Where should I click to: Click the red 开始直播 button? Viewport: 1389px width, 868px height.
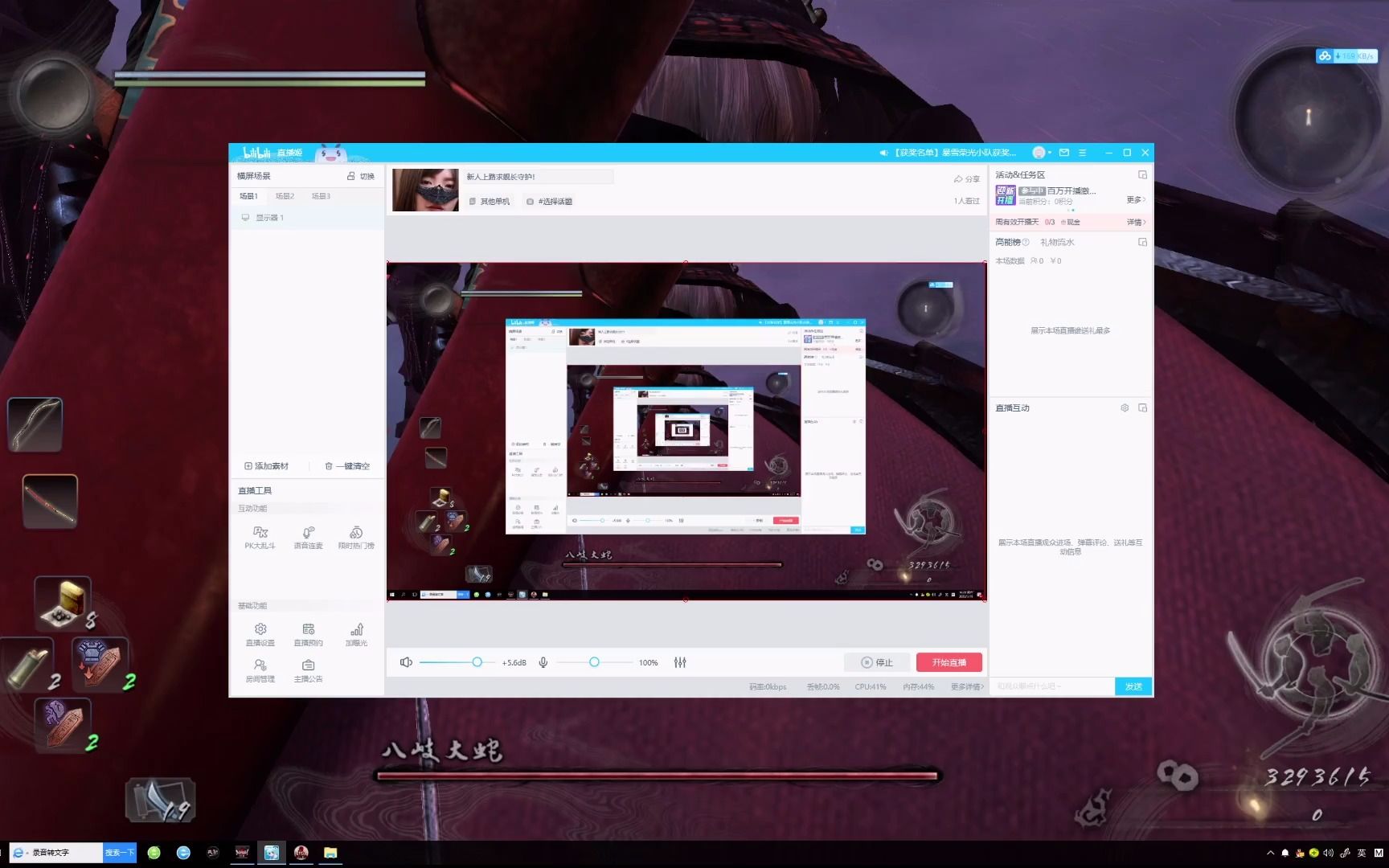click(x=949, y=662)
